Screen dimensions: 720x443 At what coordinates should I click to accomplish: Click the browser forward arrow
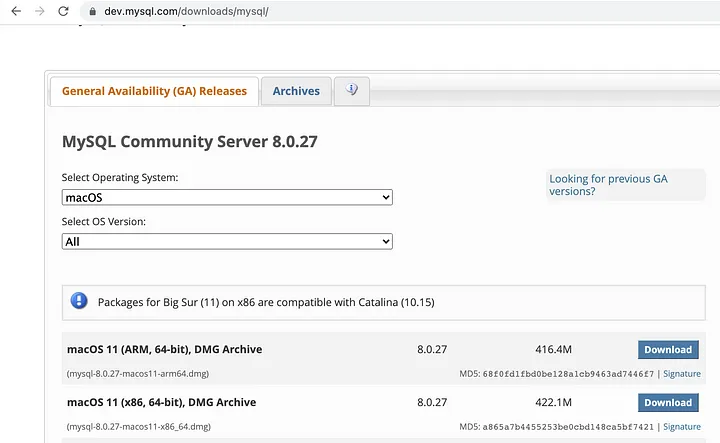tap(40, 11)
